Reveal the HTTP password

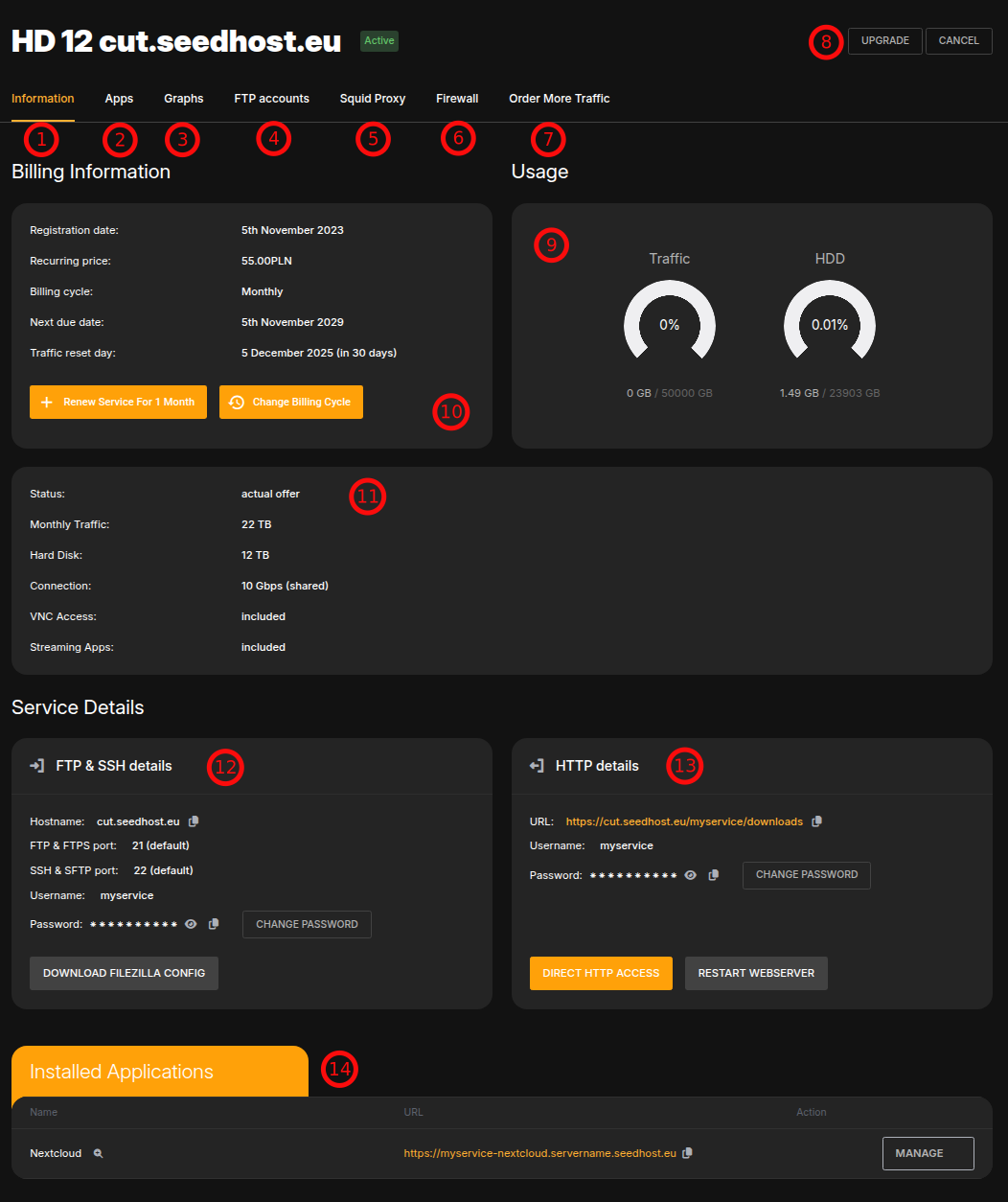[690, 875]
